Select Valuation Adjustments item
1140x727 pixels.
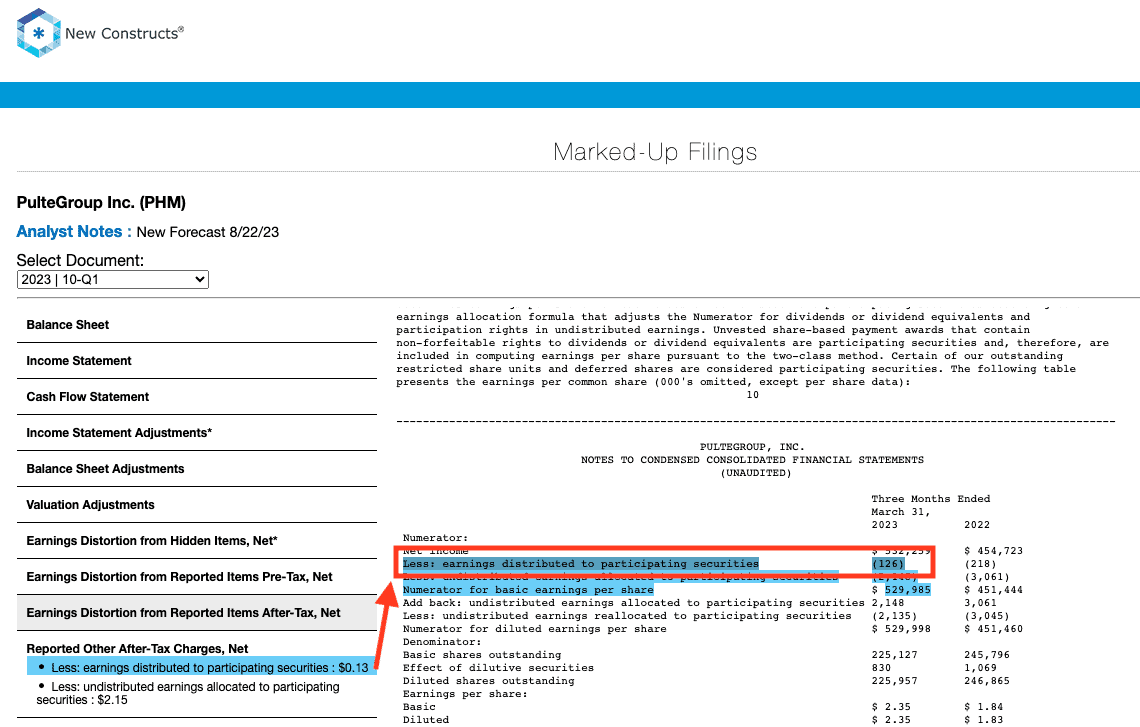[x=196, y=505]
